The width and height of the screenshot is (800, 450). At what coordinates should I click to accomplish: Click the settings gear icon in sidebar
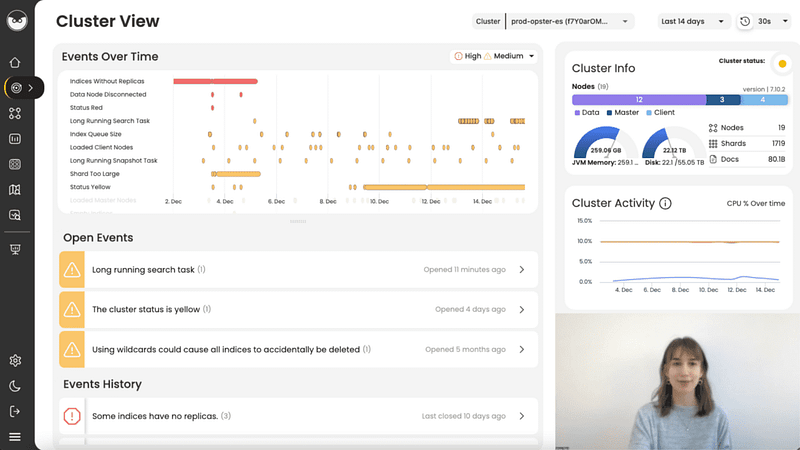tap(15, 360)
